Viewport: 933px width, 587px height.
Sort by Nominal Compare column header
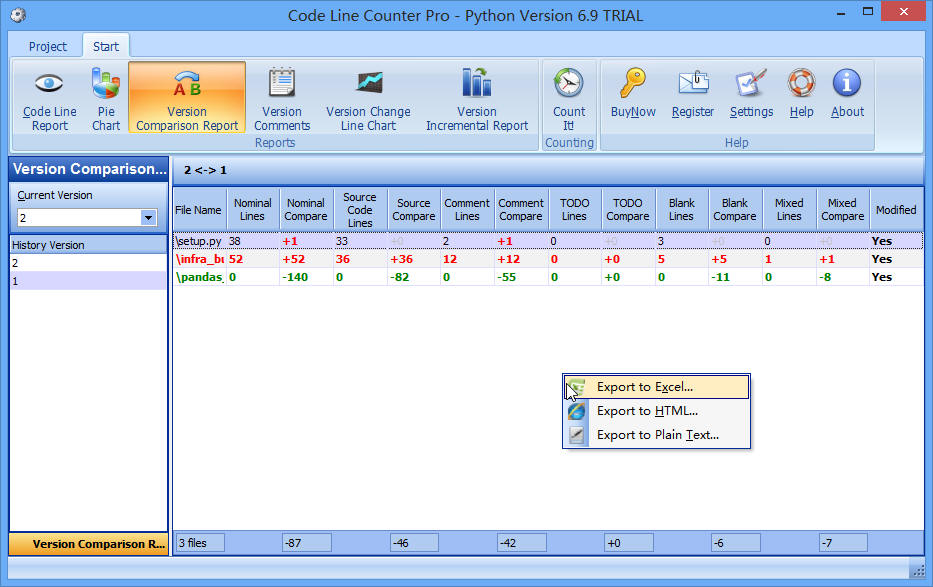306,210
